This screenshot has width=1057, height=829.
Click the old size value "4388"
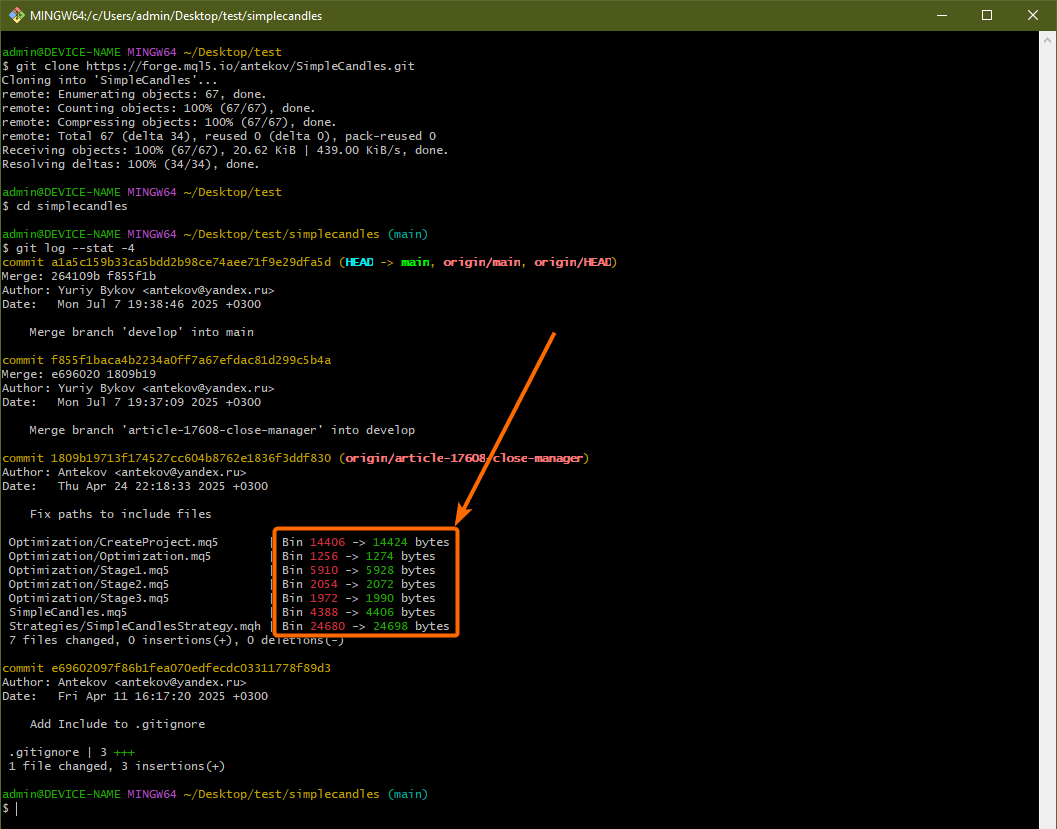324,612
